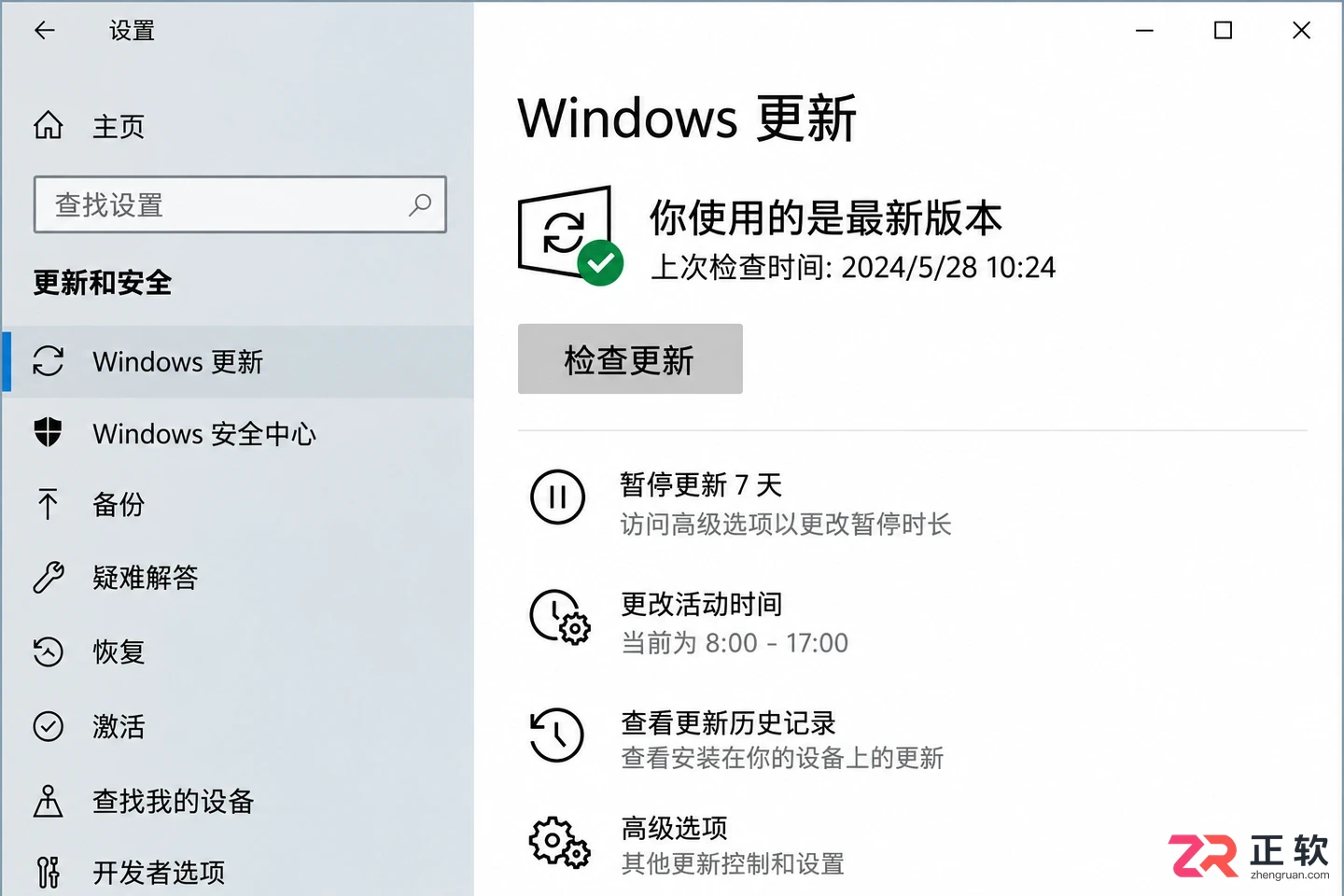Screen dimensions: 1344x896
Task: Click the Recovery clock icon in sidebar
Action: point(49,651)
